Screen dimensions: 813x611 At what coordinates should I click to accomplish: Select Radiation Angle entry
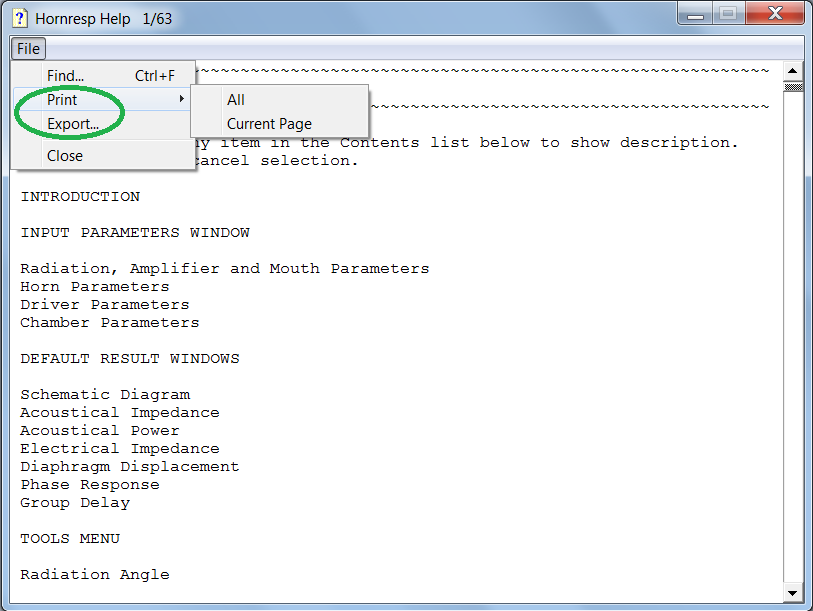click(95, 575)
